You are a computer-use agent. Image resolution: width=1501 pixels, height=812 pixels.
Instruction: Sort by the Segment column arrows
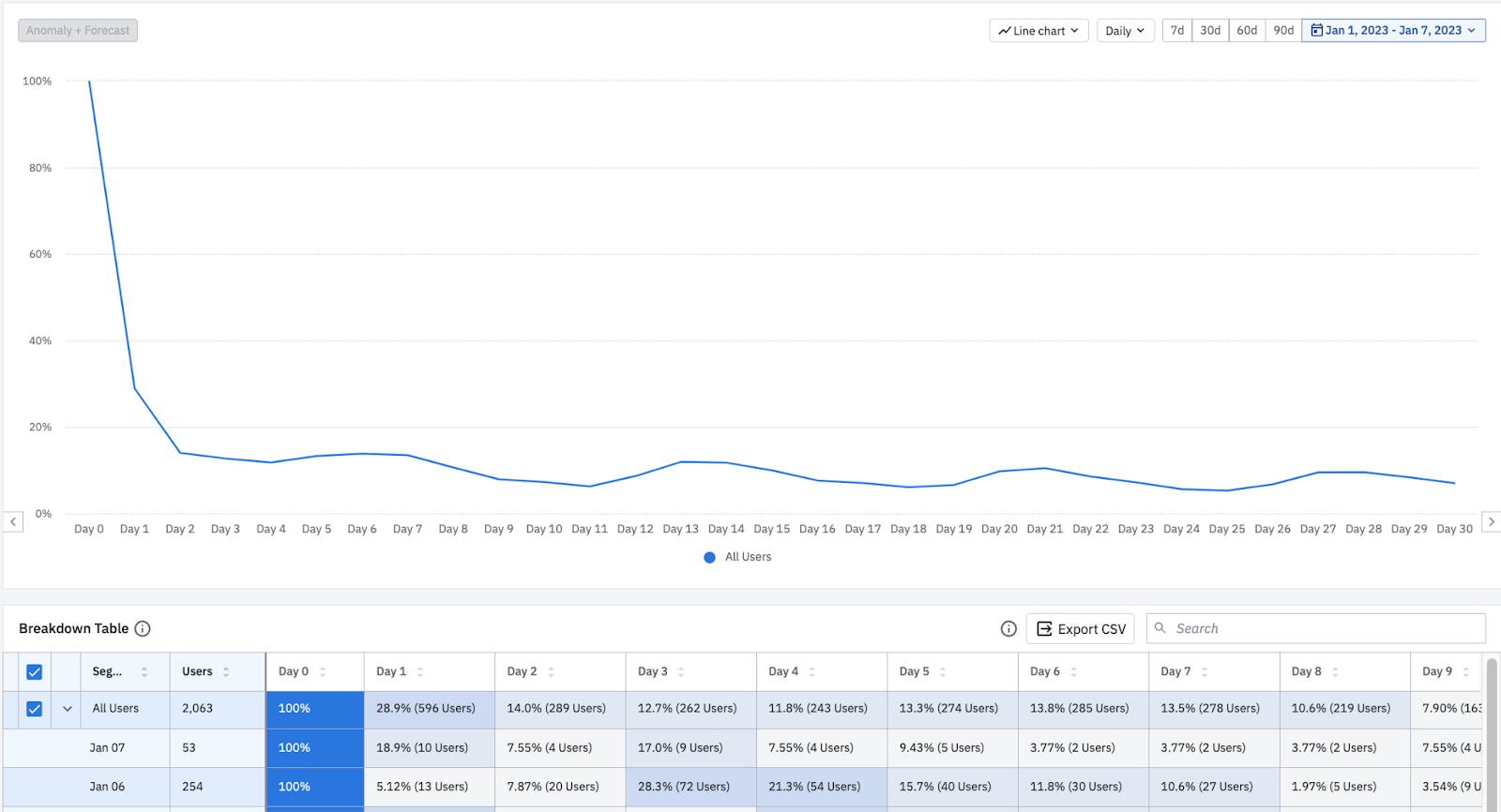144,672
